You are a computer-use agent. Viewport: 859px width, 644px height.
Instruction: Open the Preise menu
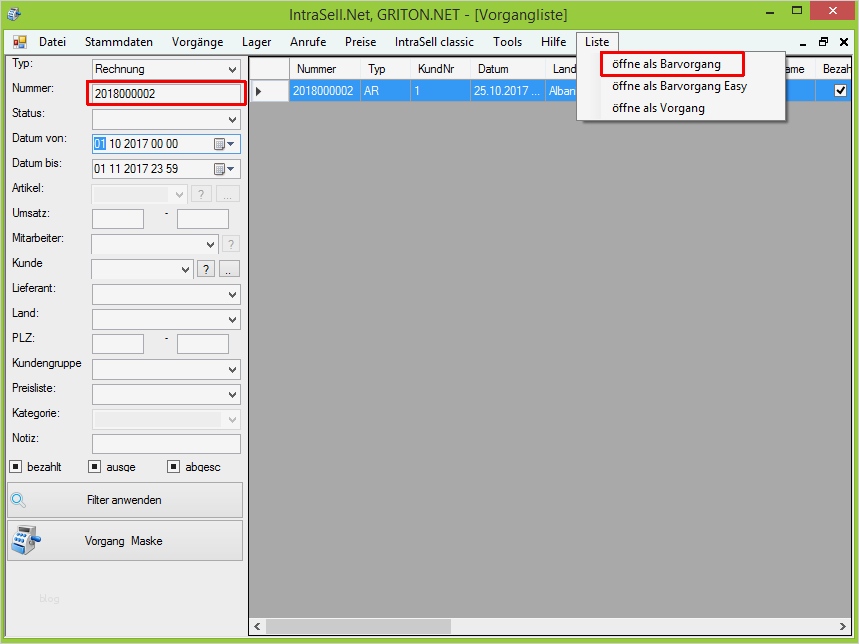(x=360, y=42)
